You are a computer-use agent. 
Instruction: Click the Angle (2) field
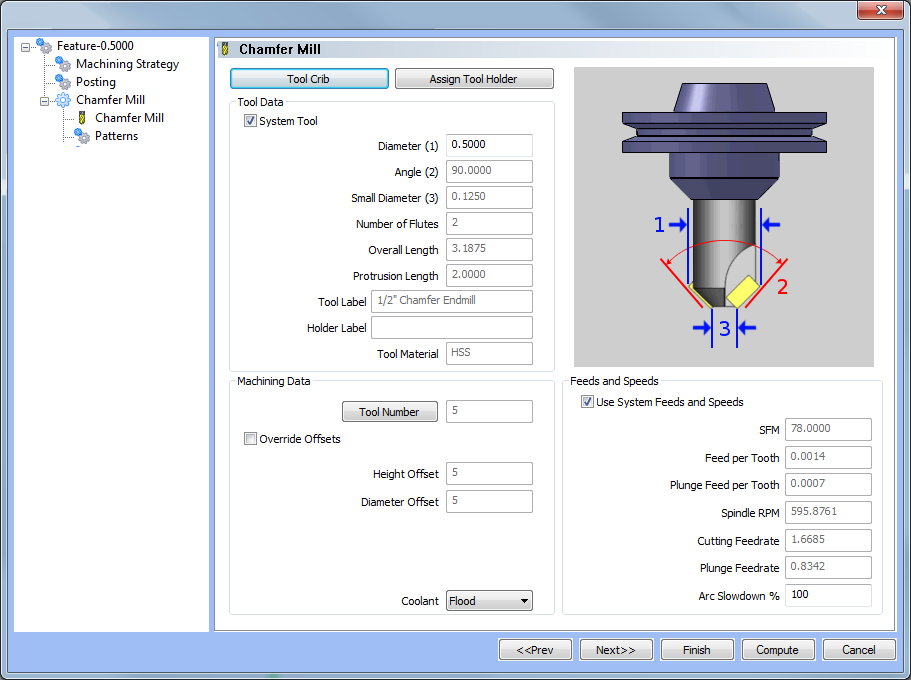coord(489,171)
